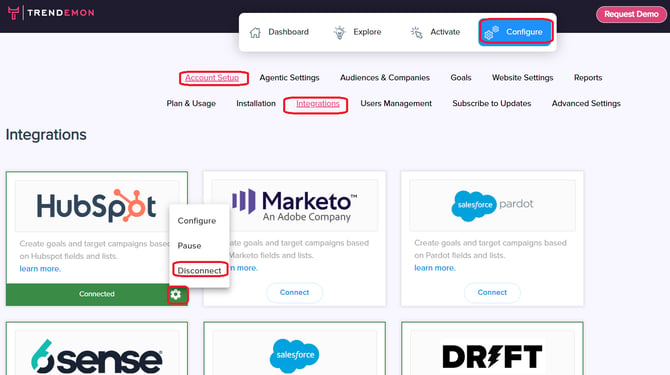Choose Pause in HubSpot menu
The image size is (670, 375).
point(189,246)
